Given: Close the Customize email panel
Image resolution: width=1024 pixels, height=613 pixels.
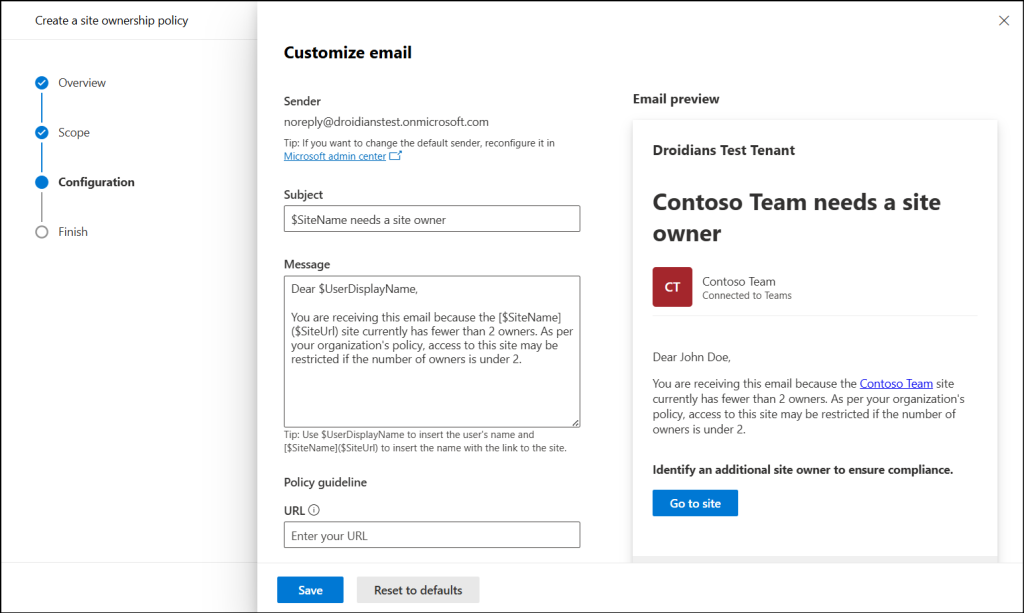Looking at the screenshot, I should point(1004,21).
